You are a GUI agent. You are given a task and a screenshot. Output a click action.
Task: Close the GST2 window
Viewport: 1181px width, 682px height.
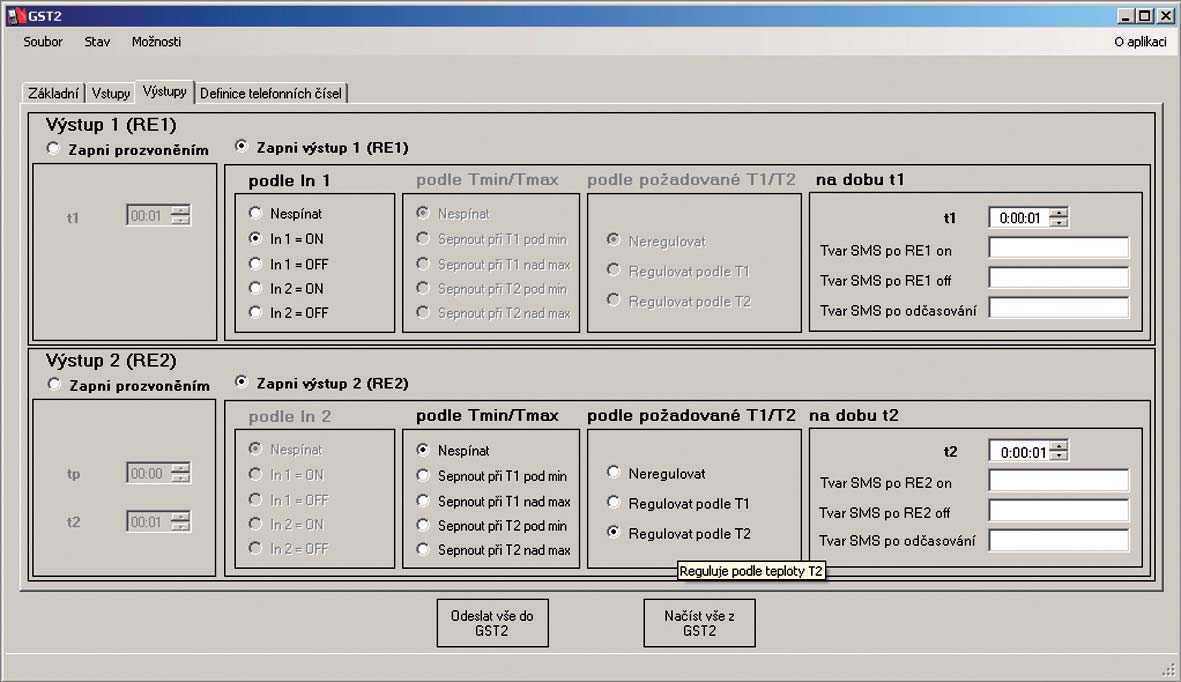1165,16
